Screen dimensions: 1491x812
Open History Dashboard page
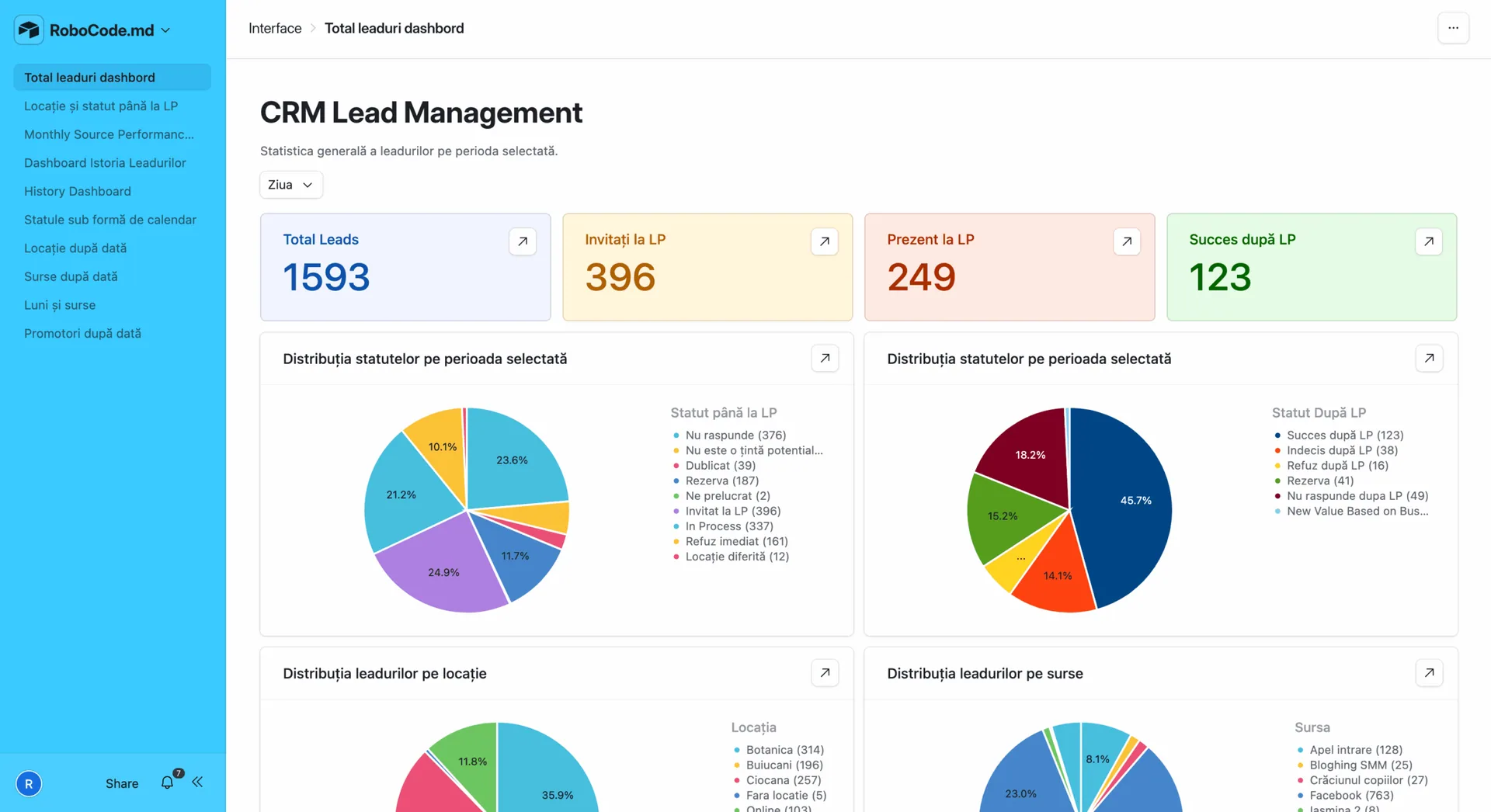(112, 191)
